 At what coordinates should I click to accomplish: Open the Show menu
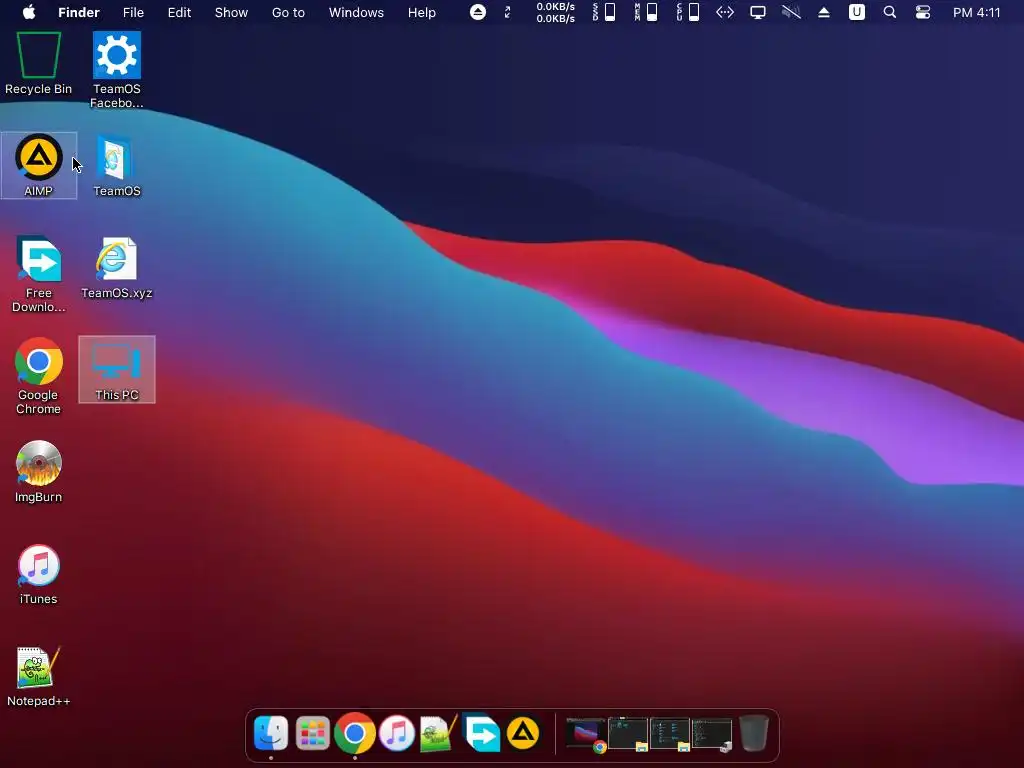(231, 12)
